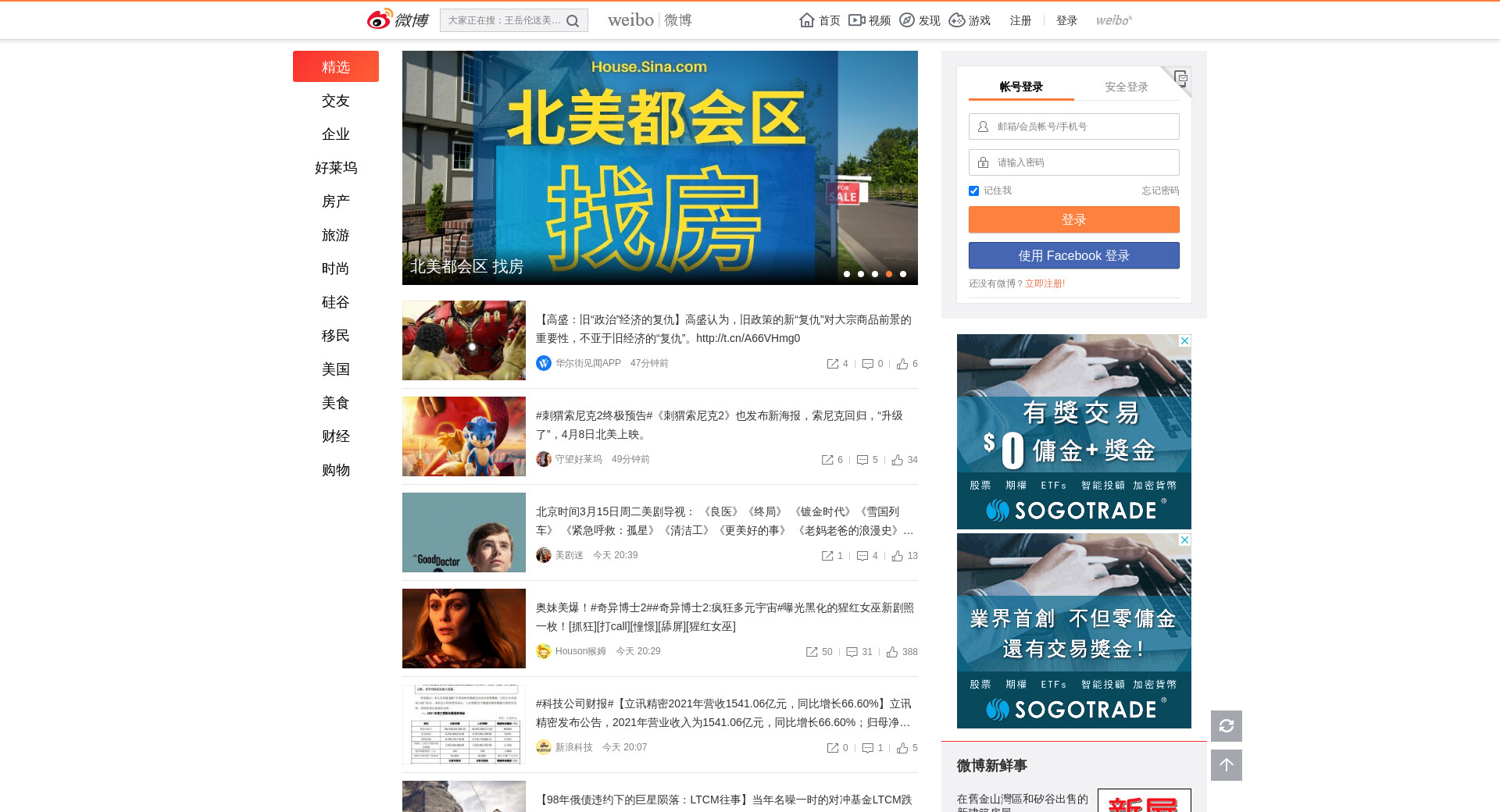Open the Weibo logo homepage

[398, 20]
